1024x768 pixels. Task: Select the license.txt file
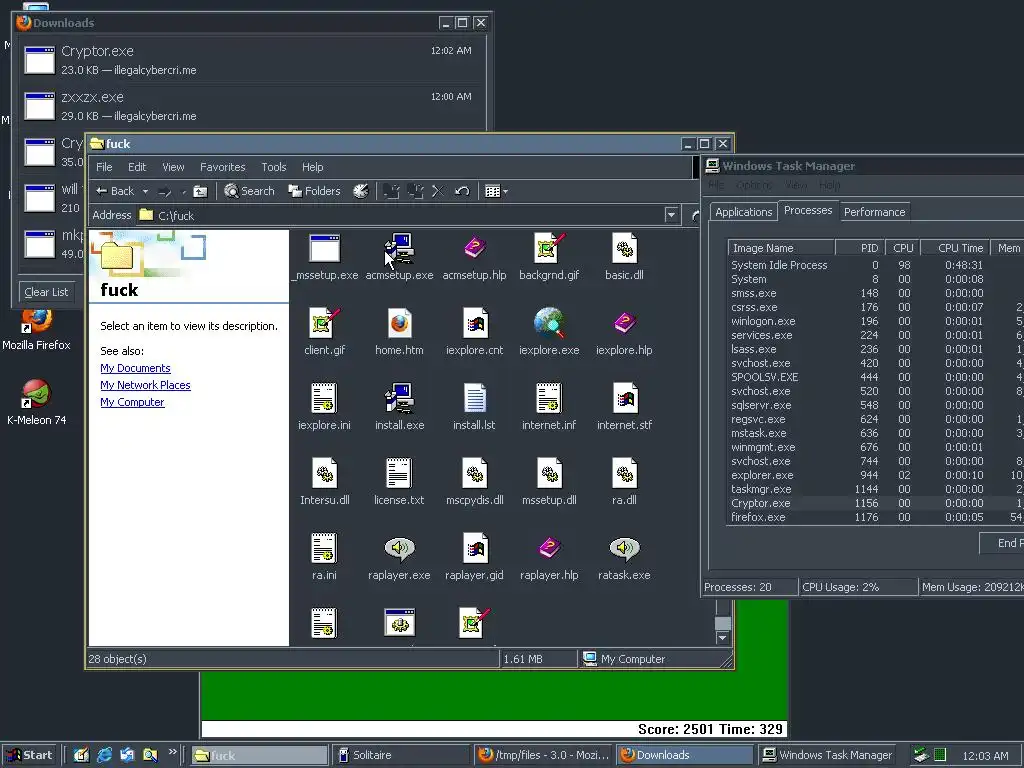click(399, 483)
